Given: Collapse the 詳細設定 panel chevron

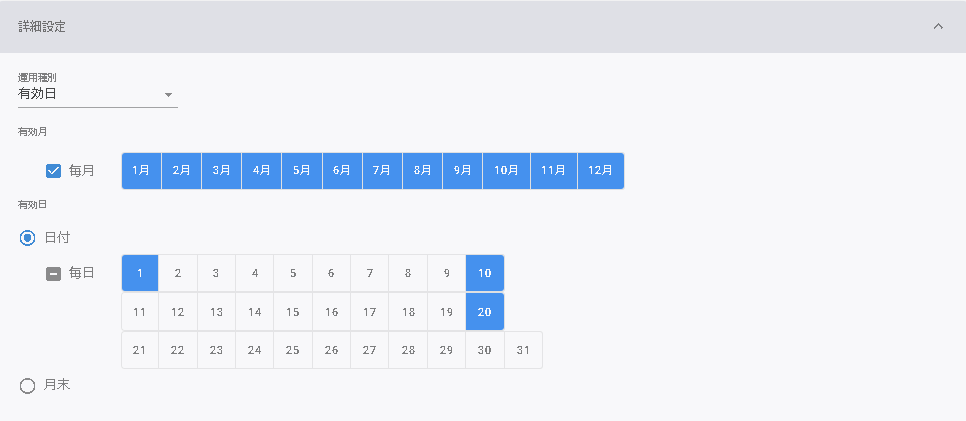Looking at the screenshot, I should coord(938,26).
